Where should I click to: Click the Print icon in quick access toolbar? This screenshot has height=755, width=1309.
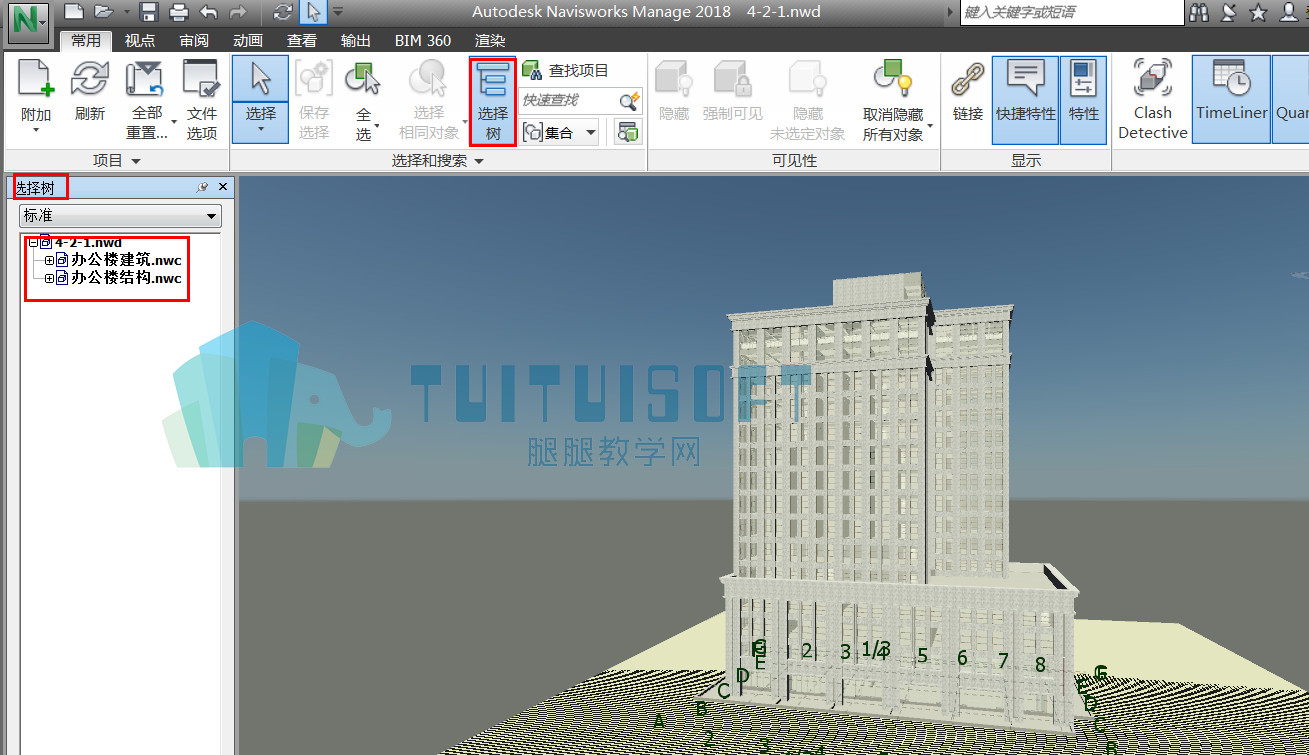[x=179, y=13]
